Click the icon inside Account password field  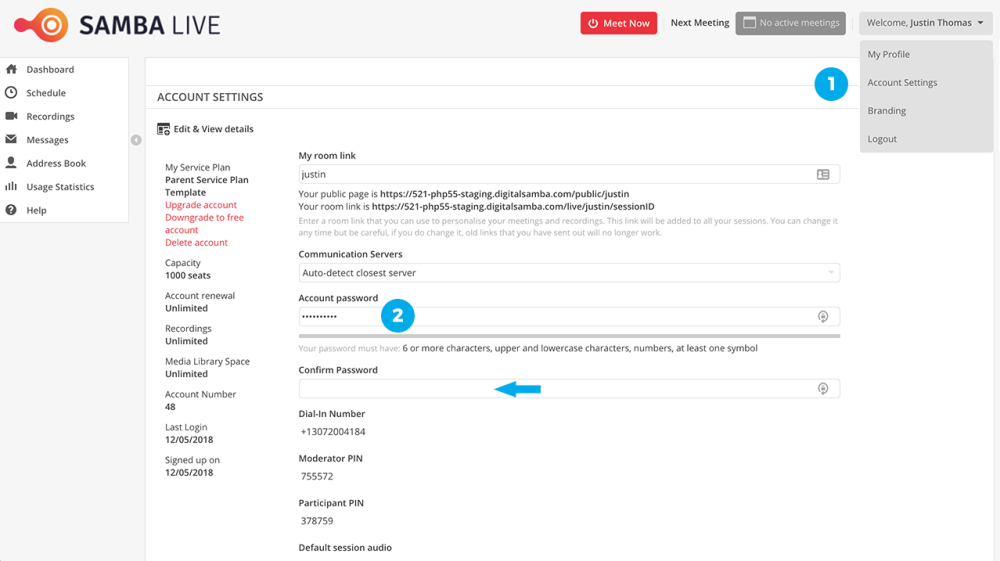tap(823, 316)
